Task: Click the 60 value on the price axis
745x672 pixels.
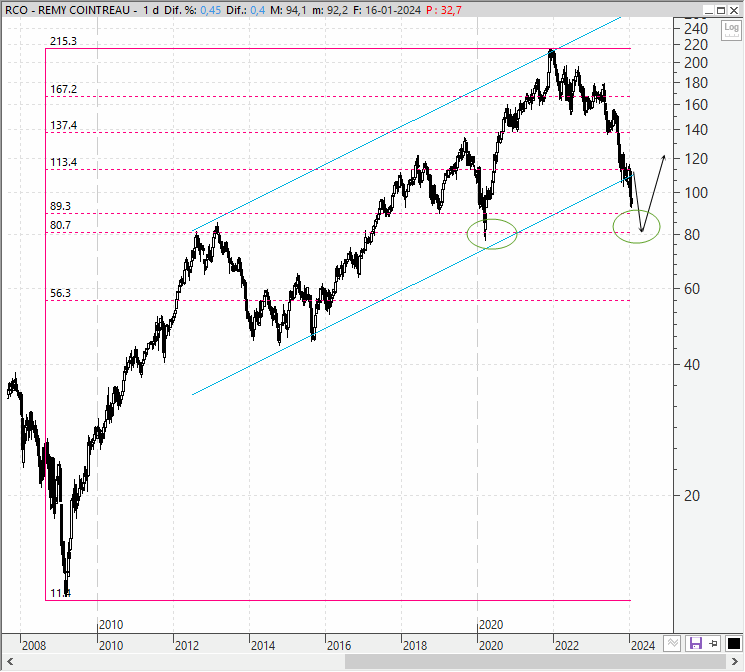Action: (x=692, y=288)
